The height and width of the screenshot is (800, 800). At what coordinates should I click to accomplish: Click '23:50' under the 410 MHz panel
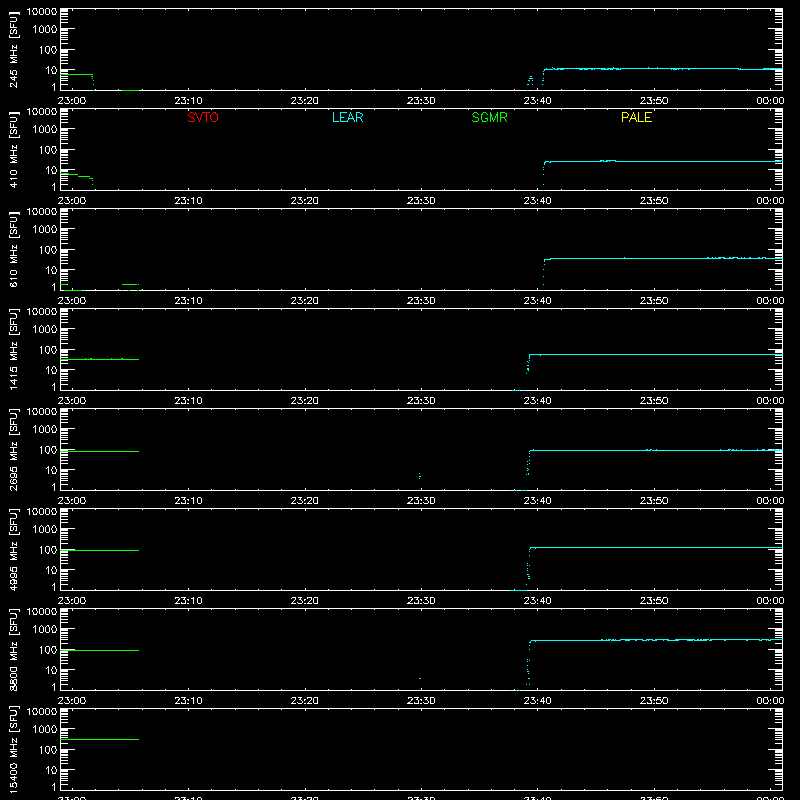pyautogui.click(x=654, y=201)
